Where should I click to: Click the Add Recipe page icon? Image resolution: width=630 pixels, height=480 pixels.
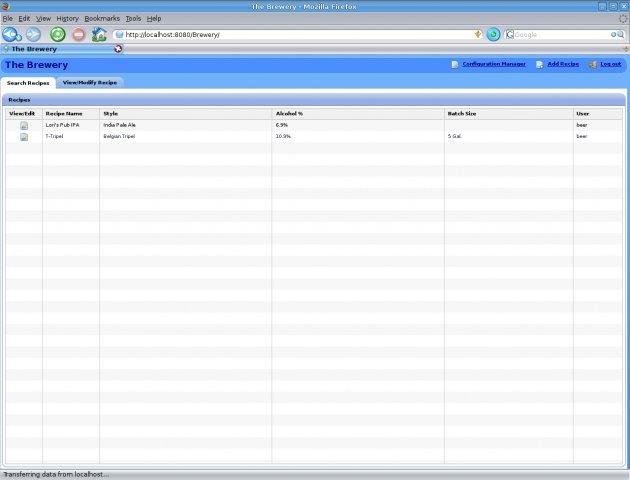tap(540, 65)
